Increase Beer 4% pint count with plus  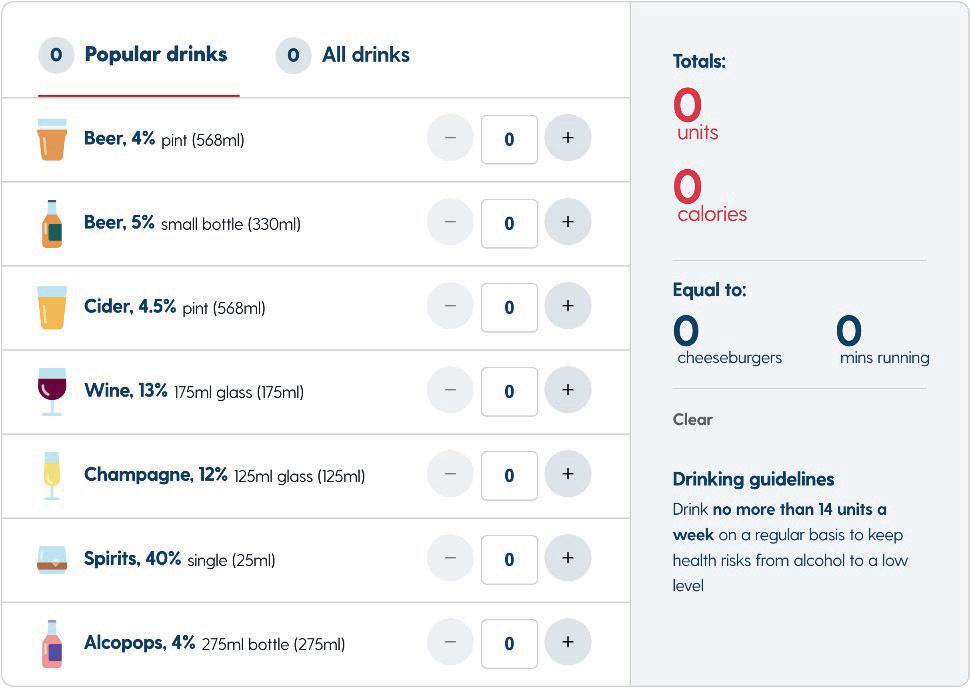pyautogui.click(x=568, y=138)
